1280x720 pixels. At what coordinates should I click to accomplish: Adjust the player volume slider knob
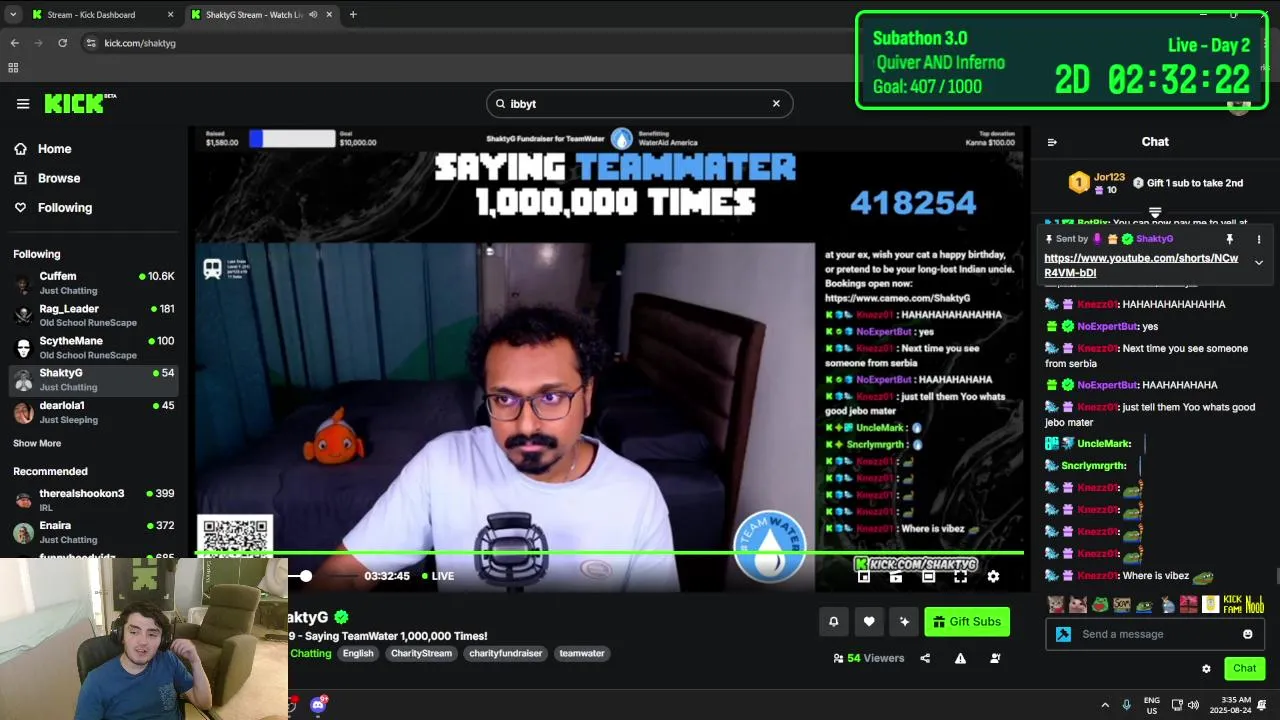click(306, 576)
